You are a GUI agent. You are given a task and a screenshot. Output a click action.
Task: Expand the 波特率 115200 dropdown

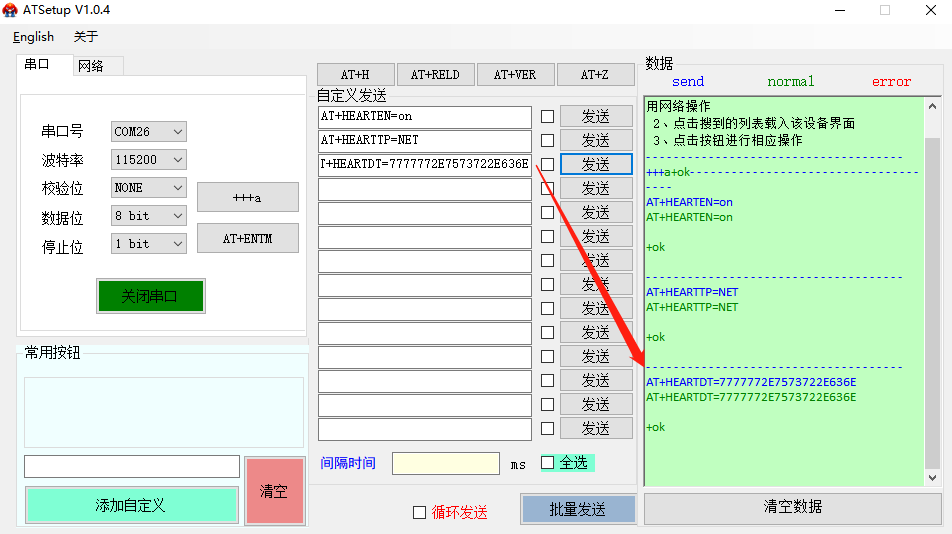point(149,160)
